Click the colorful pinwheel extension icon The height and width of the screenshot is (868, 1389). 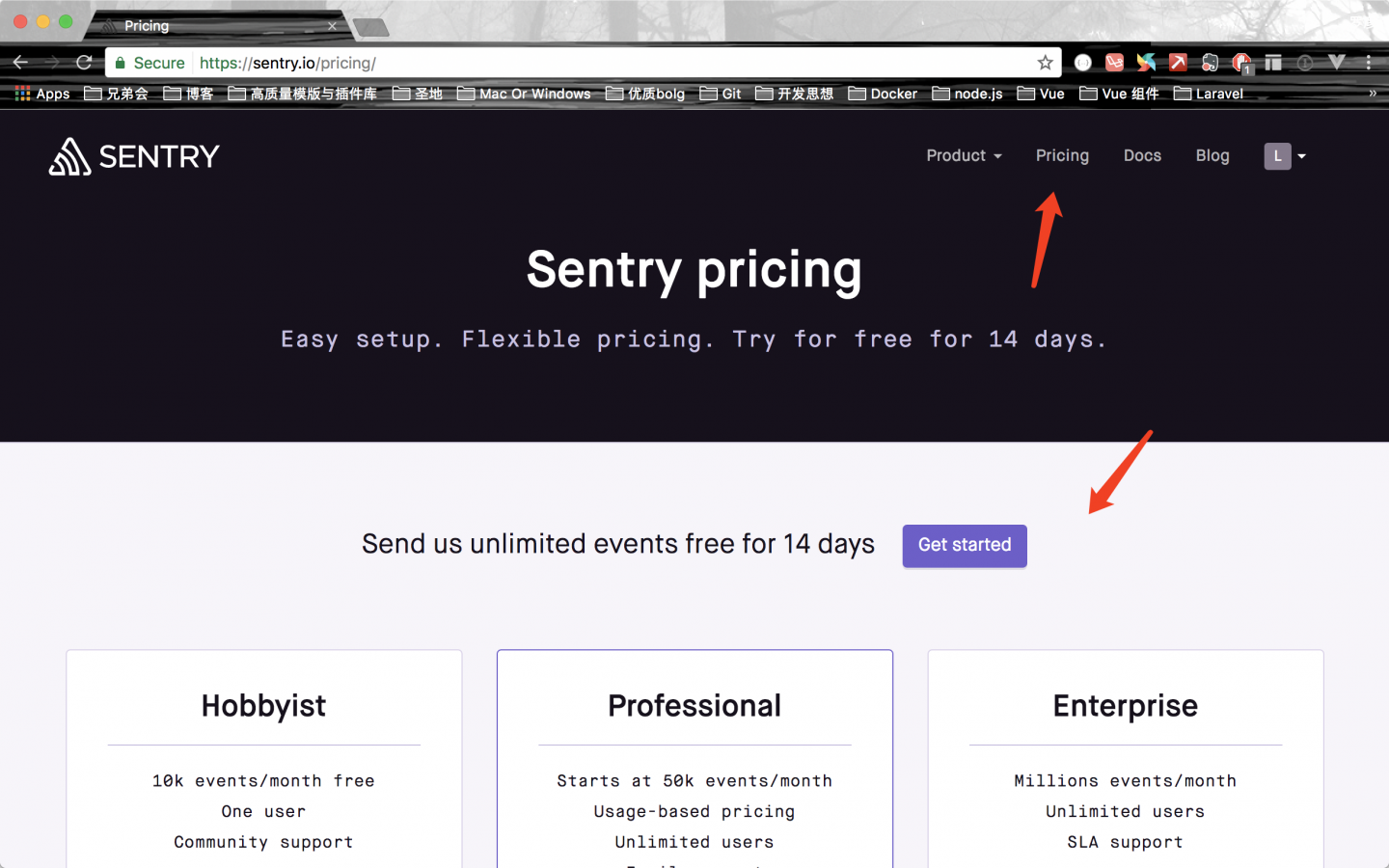(x=1146, y=63)
